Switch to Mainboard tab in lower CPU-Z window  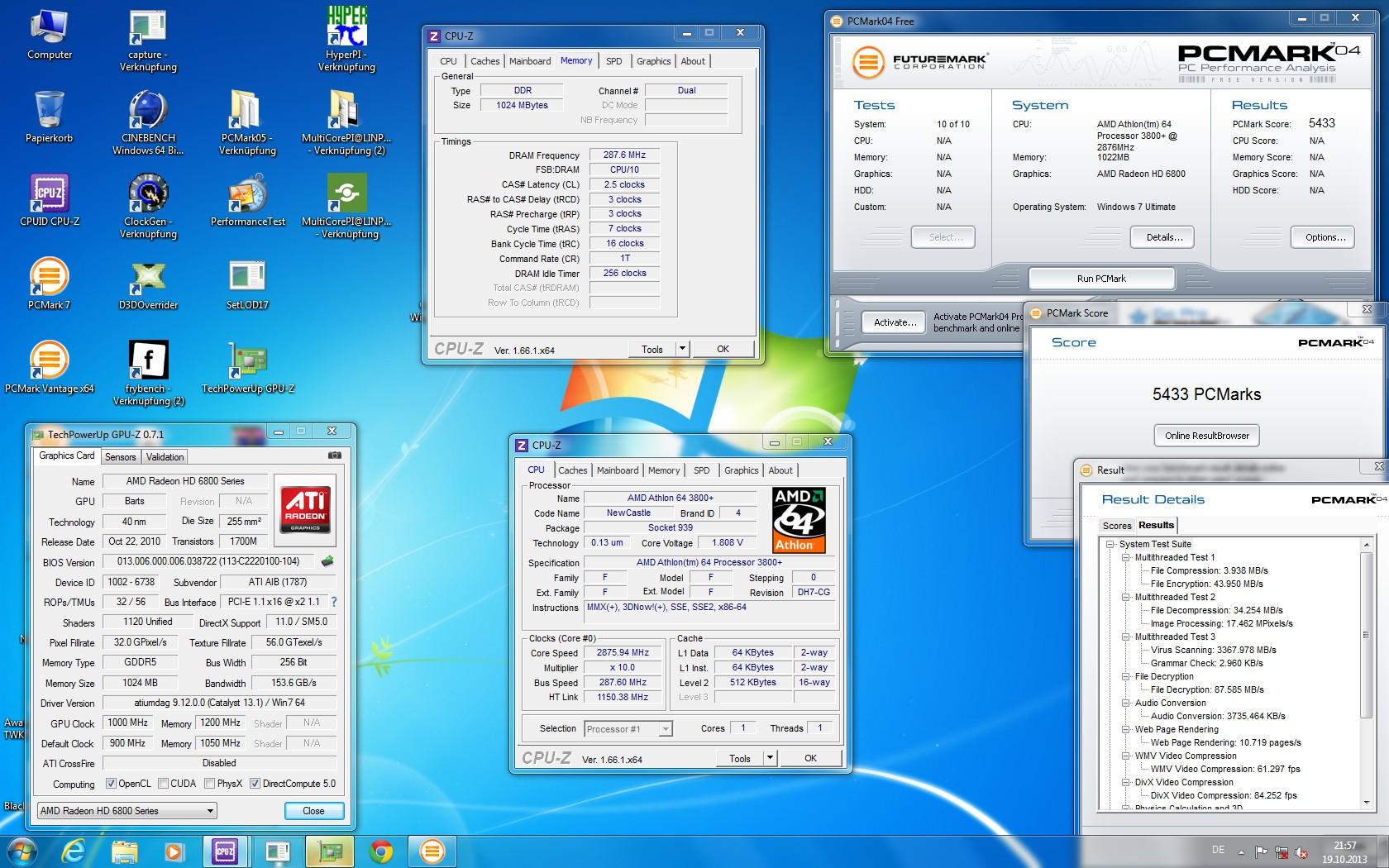[618, 470]
